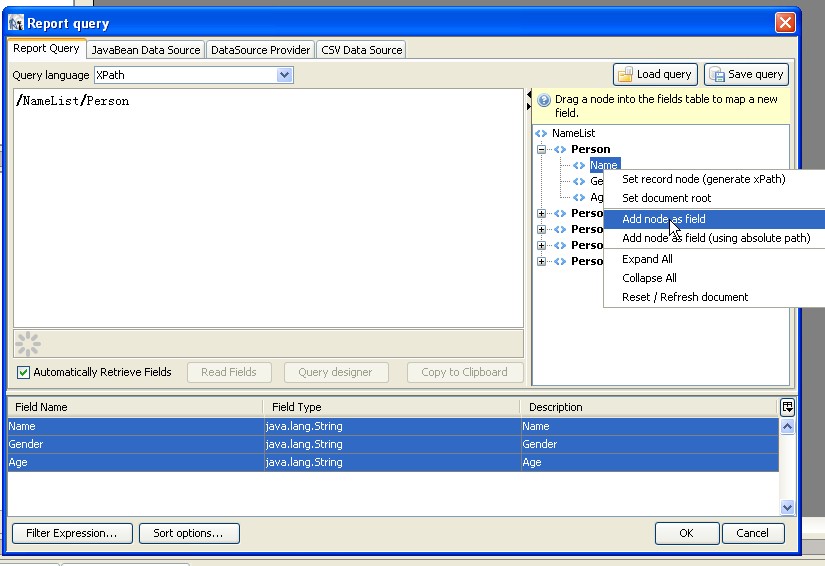Image resolution: width=825 pixels, height=566 pixels.
Task: Toggle Automatically Retrieve Fields checkbox
Action: coord(23,372)
